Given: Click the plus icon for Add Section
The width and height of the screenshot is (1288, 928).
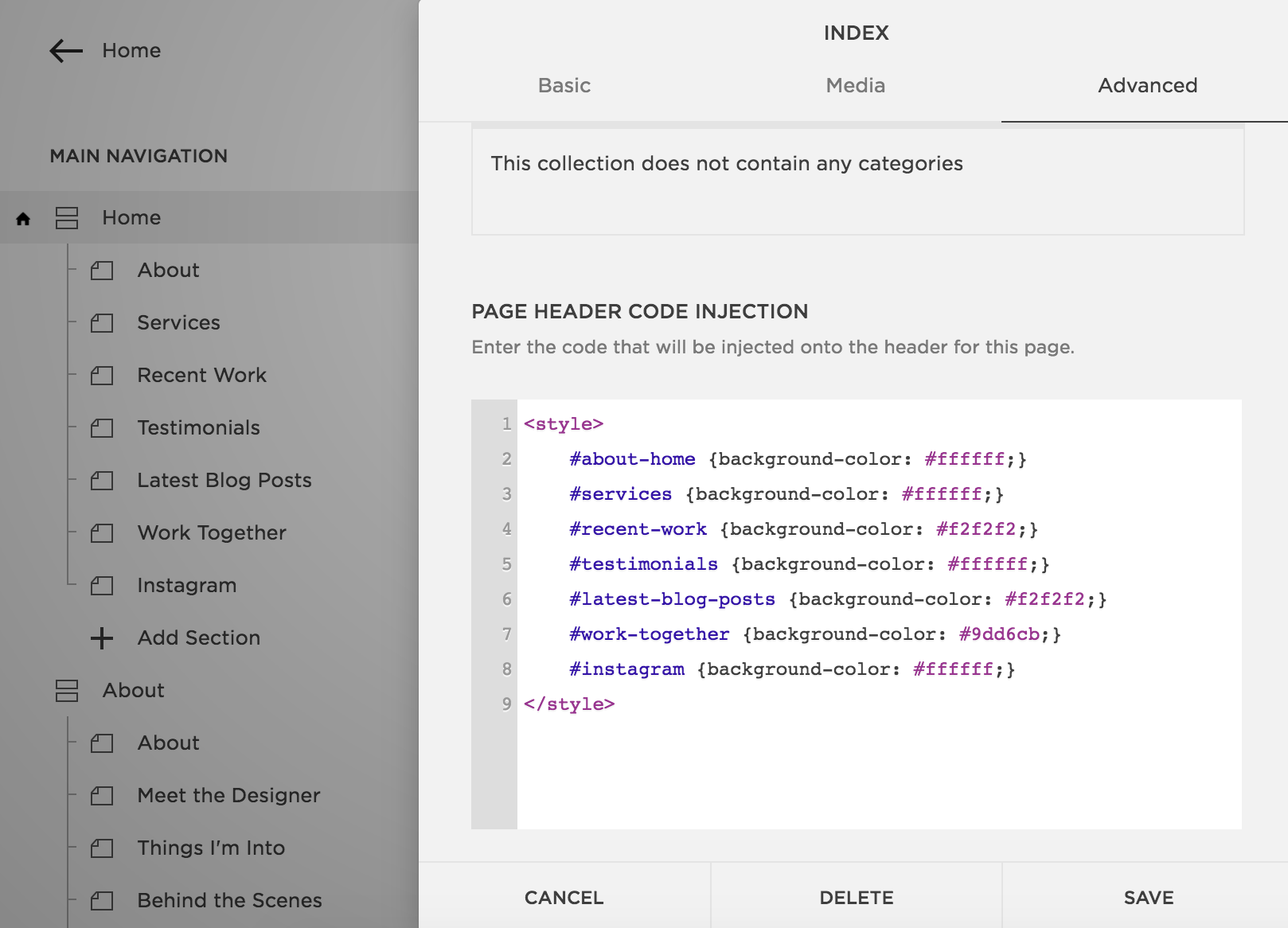Looking at the screenshot, I should point(102,638).
